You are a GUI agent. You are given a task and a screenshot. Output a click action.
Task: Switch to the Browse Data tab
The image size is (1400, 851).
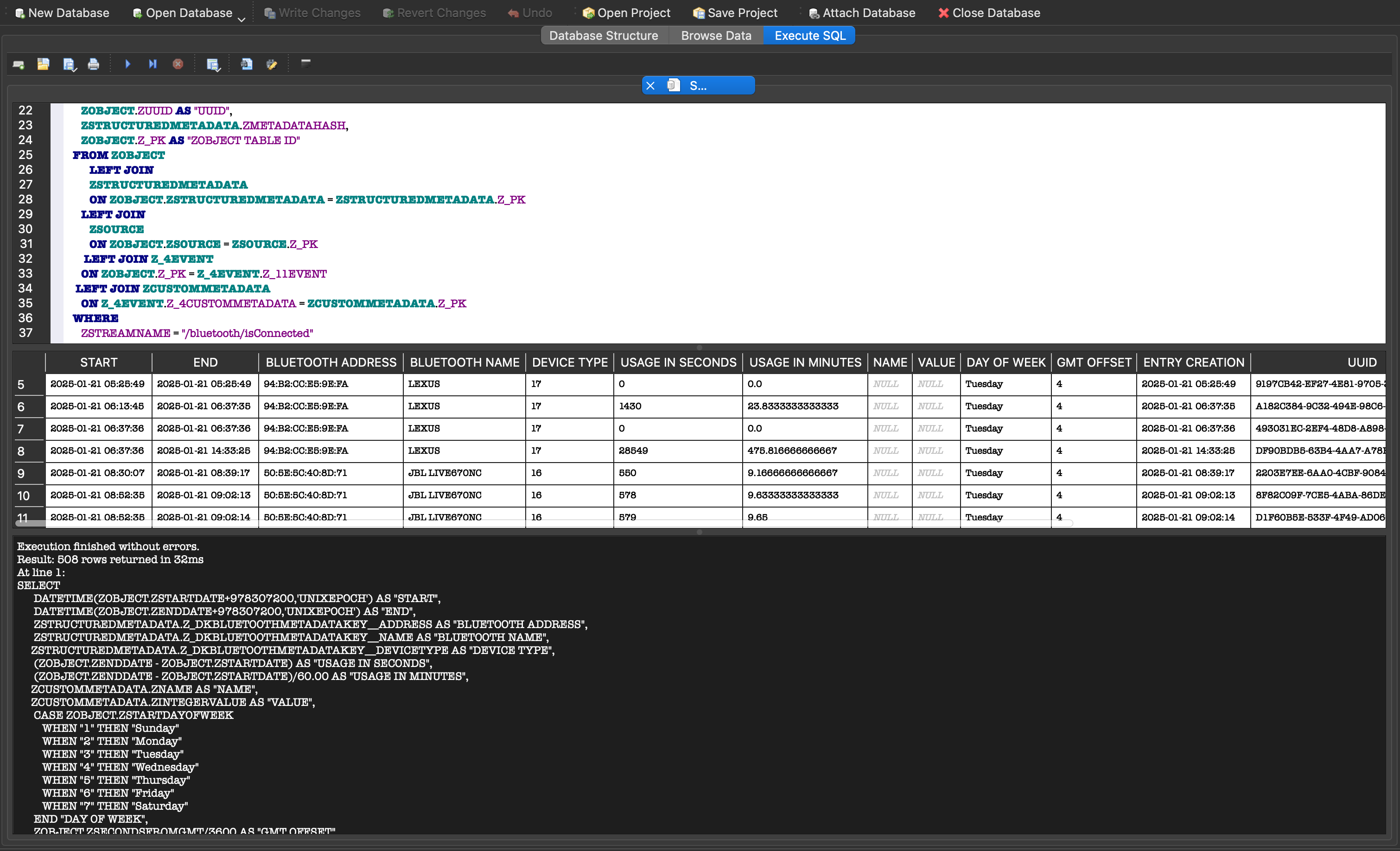click(x=716, y=35)
